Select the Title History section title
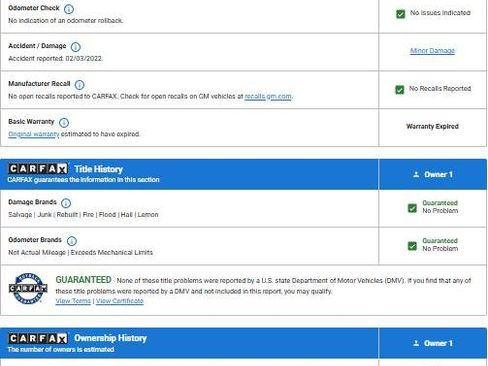The image size is (488, 366). coord(98,169)
